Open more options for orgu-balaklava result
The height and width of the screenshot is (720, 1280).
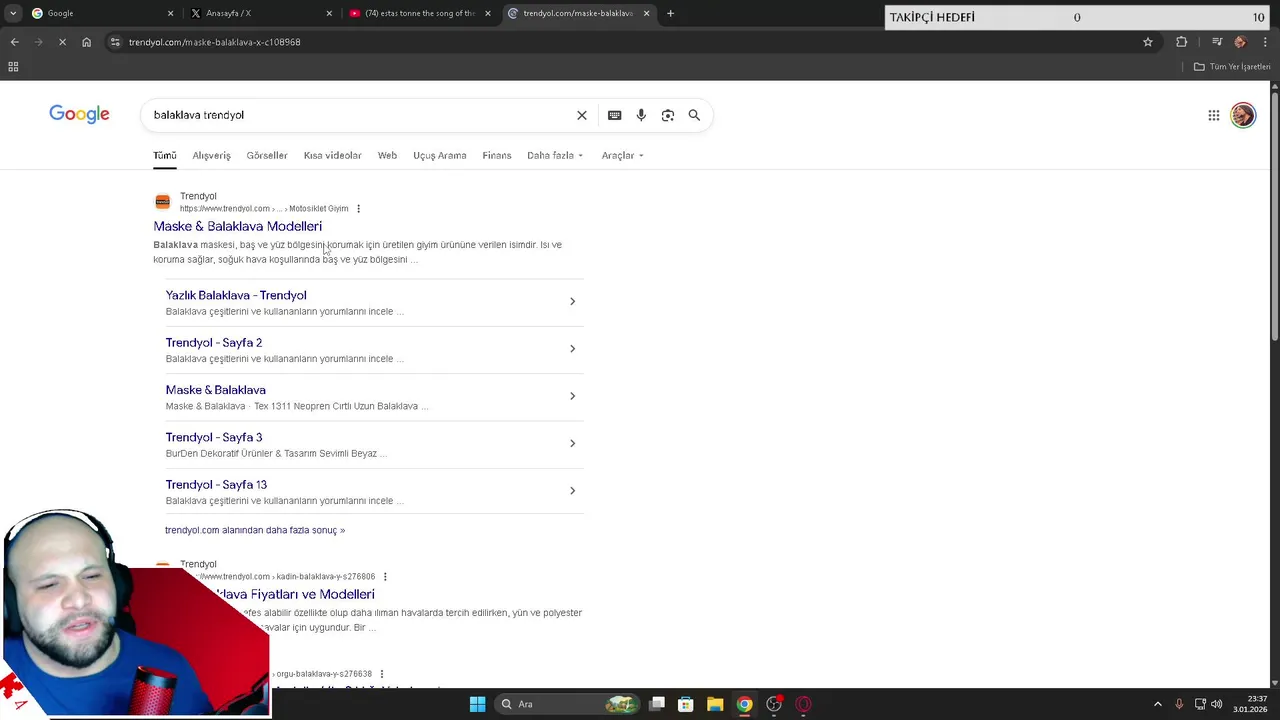(x=382, y=674)
